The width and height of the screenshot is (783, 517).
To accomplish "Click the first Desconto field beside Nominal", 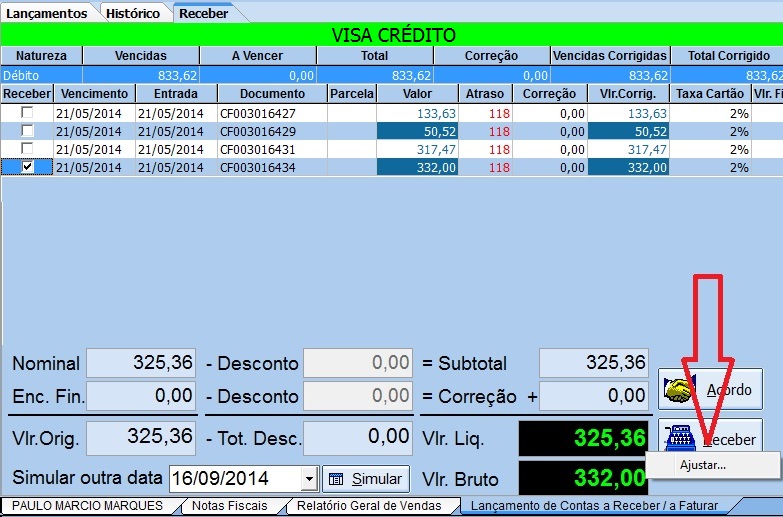I will click(358, 363).
